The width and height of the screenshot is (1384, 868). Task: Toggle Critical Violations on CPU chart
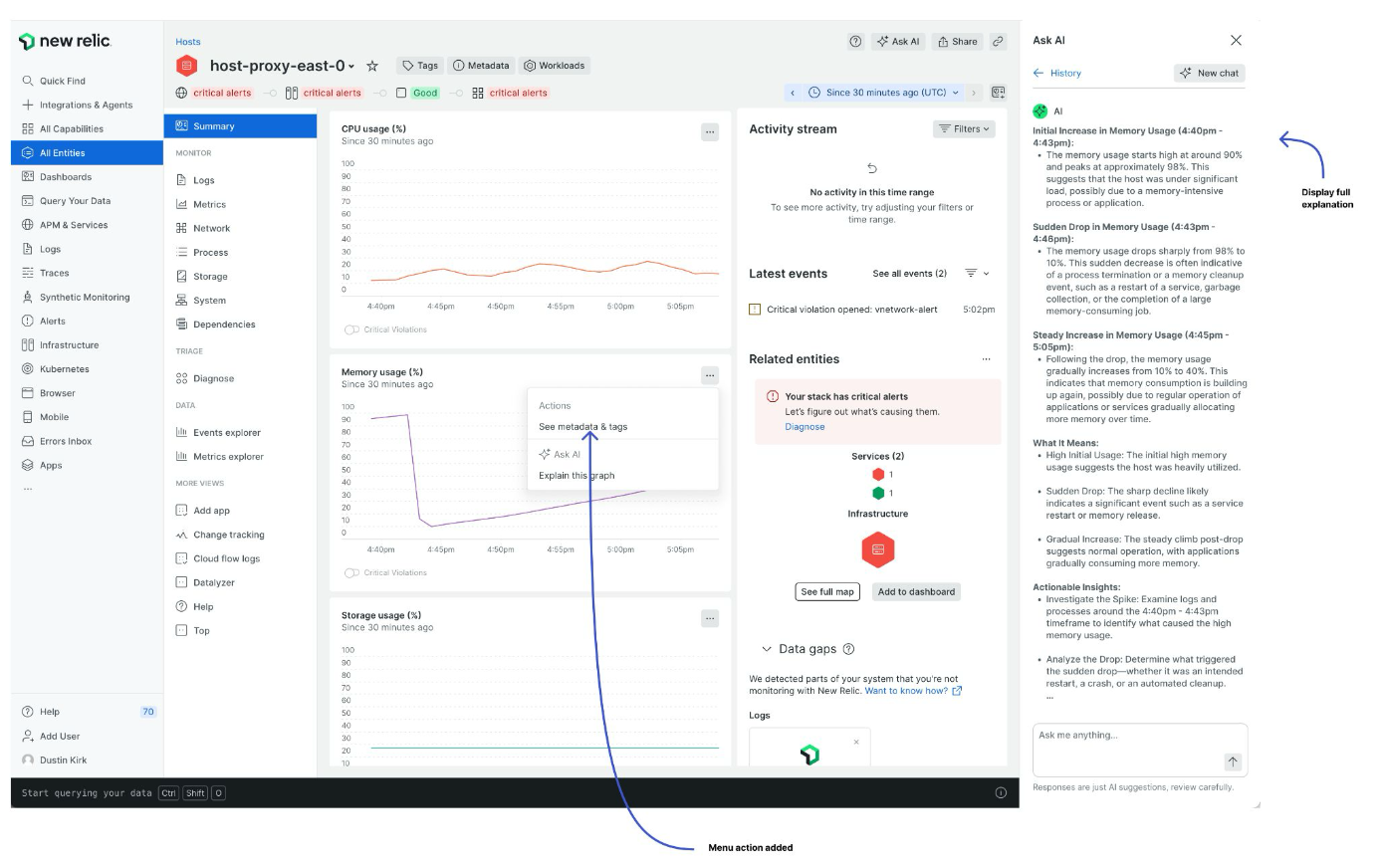pos(350,329)
